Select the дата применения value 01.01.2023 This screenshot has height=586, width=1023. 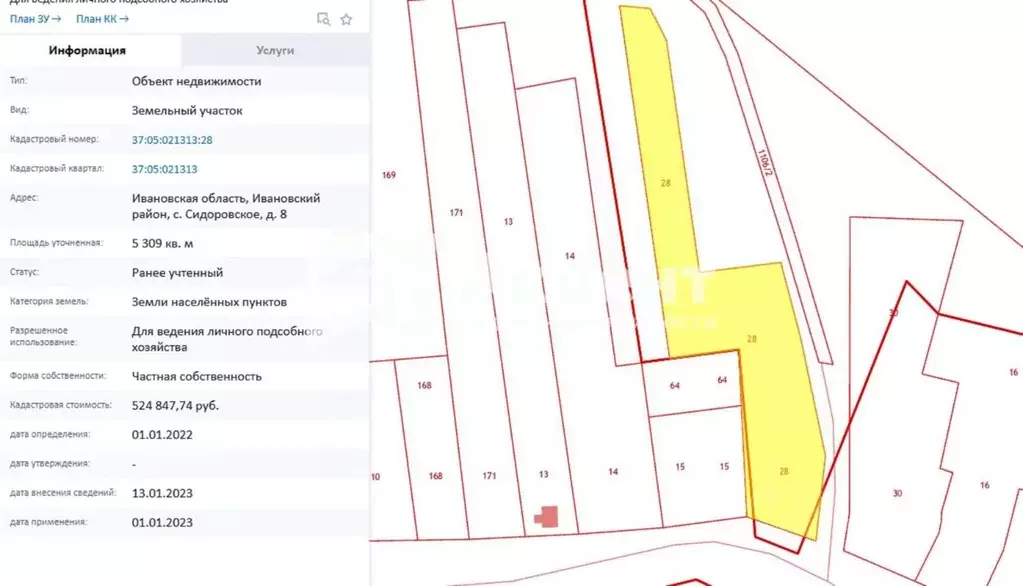tap(162, 523)
